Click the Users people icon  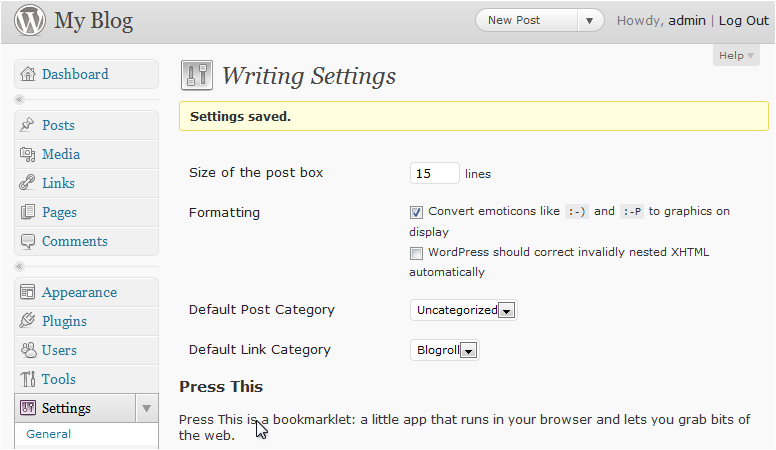click(28, 350)
